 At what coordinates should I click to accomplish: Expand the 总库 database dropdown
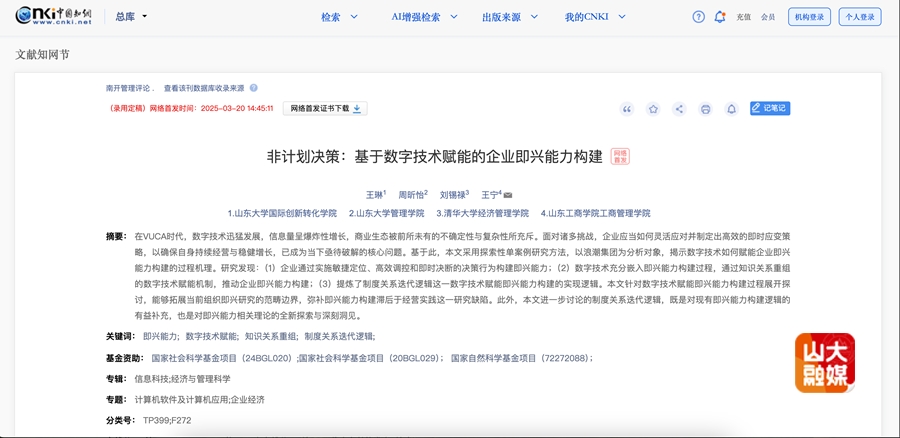click(131, 17)
